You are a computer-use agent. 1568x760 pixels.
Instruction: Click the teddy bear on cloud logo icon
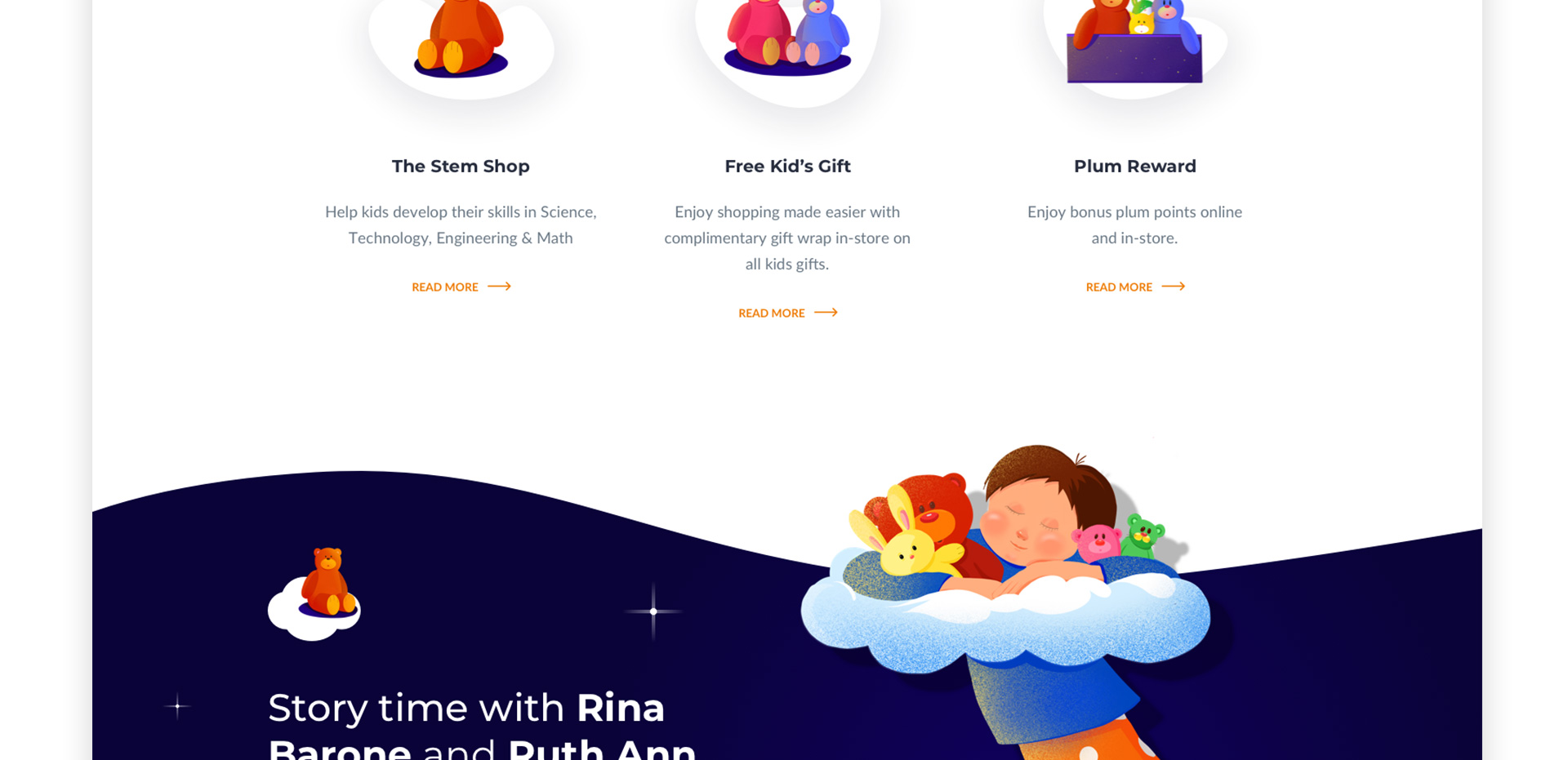coord(314,593)
